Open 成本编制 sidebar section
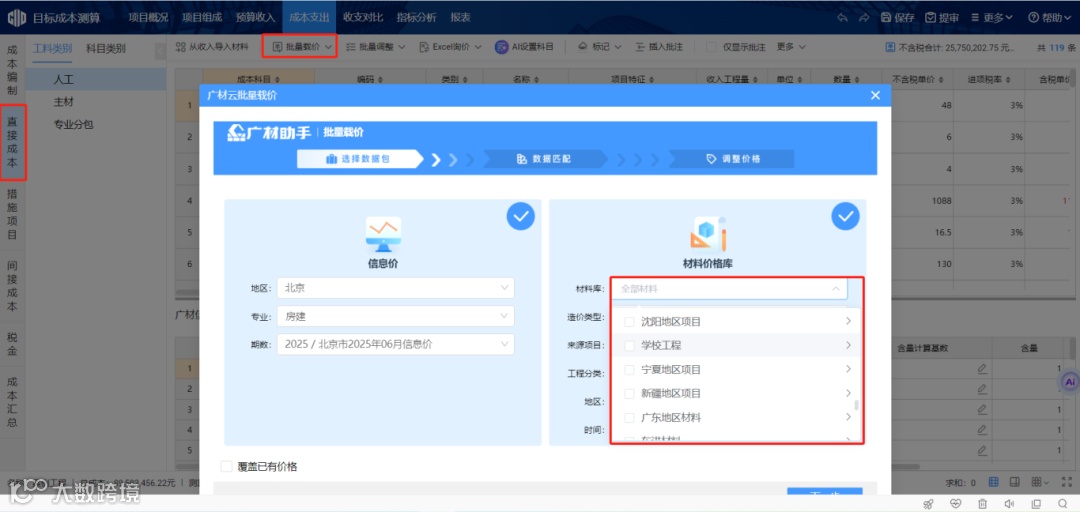This screenshot has width=1080, height=512. [12, 70]
